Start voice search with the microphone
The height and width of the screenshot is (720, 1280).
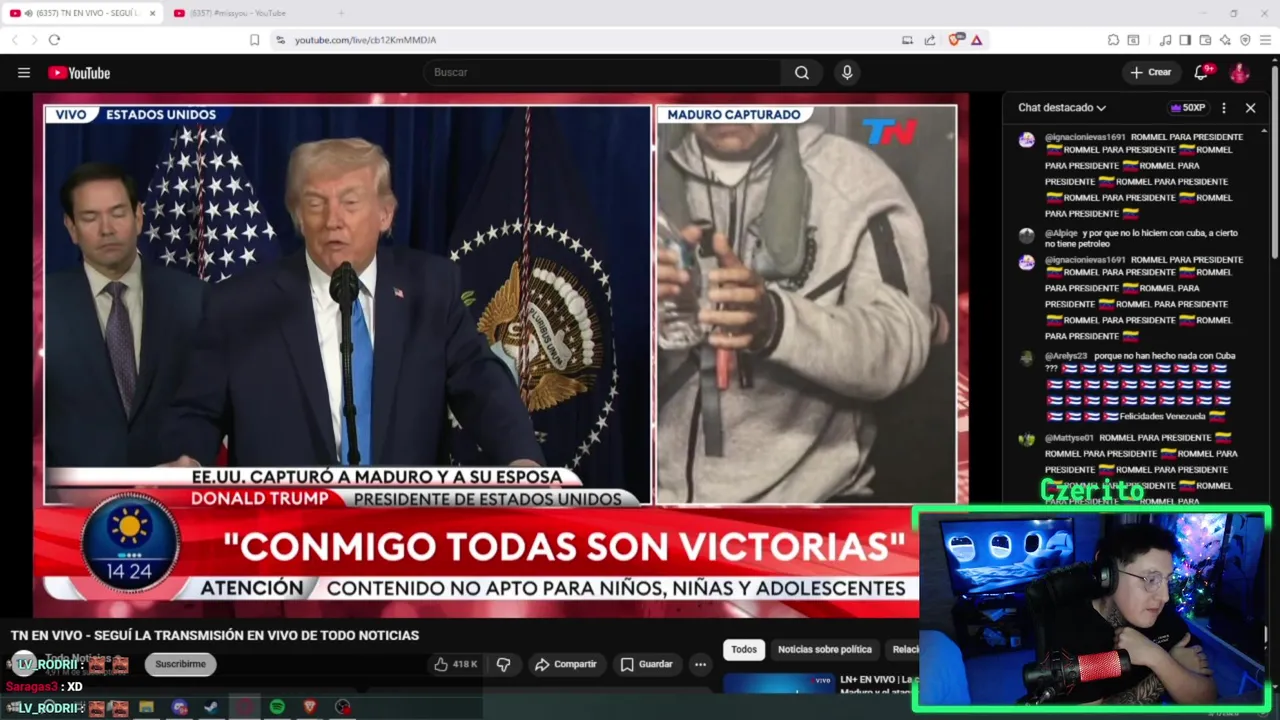(847, 72)
